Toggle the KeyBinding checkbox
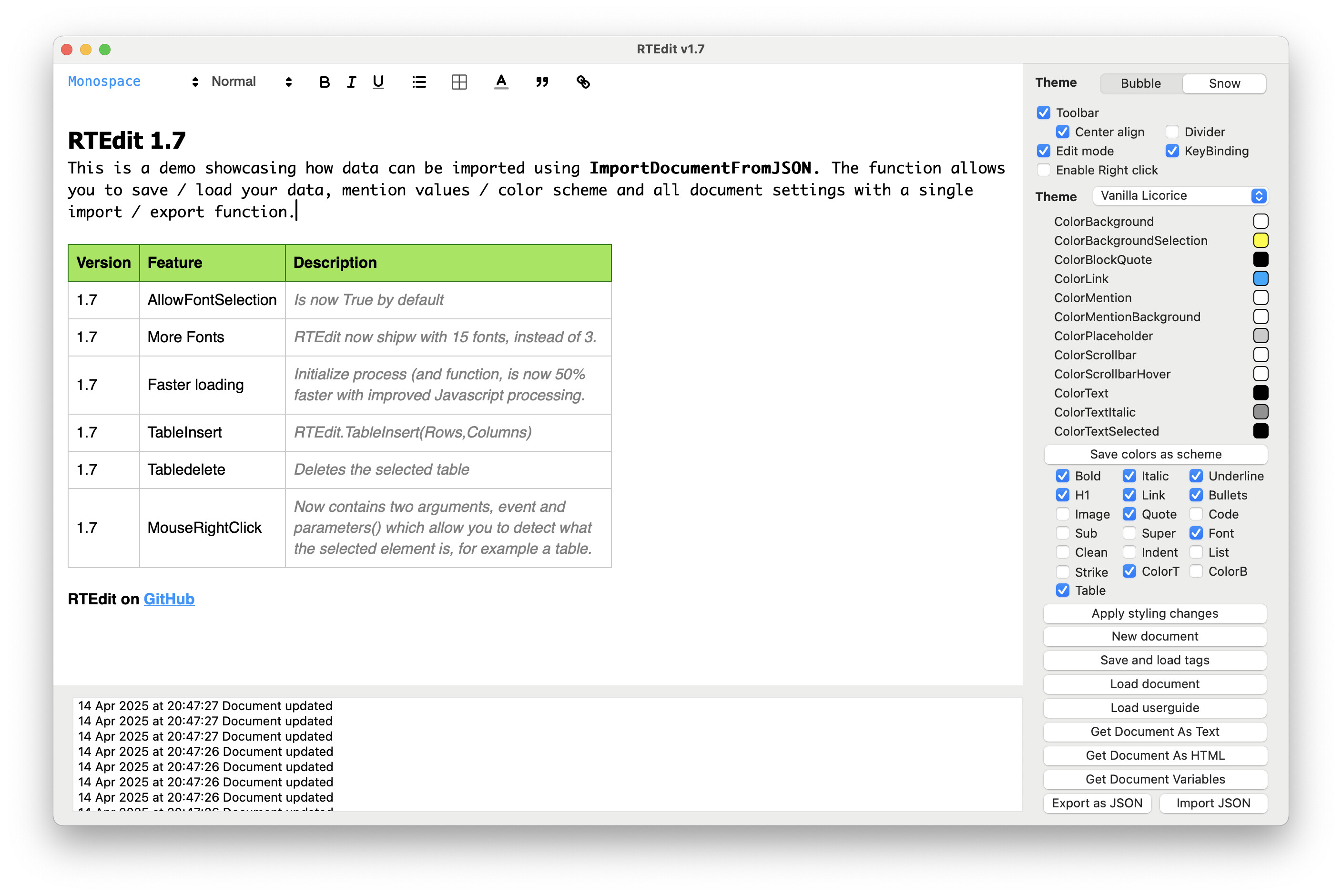1342x896 pixels. tap(1172, 151)
